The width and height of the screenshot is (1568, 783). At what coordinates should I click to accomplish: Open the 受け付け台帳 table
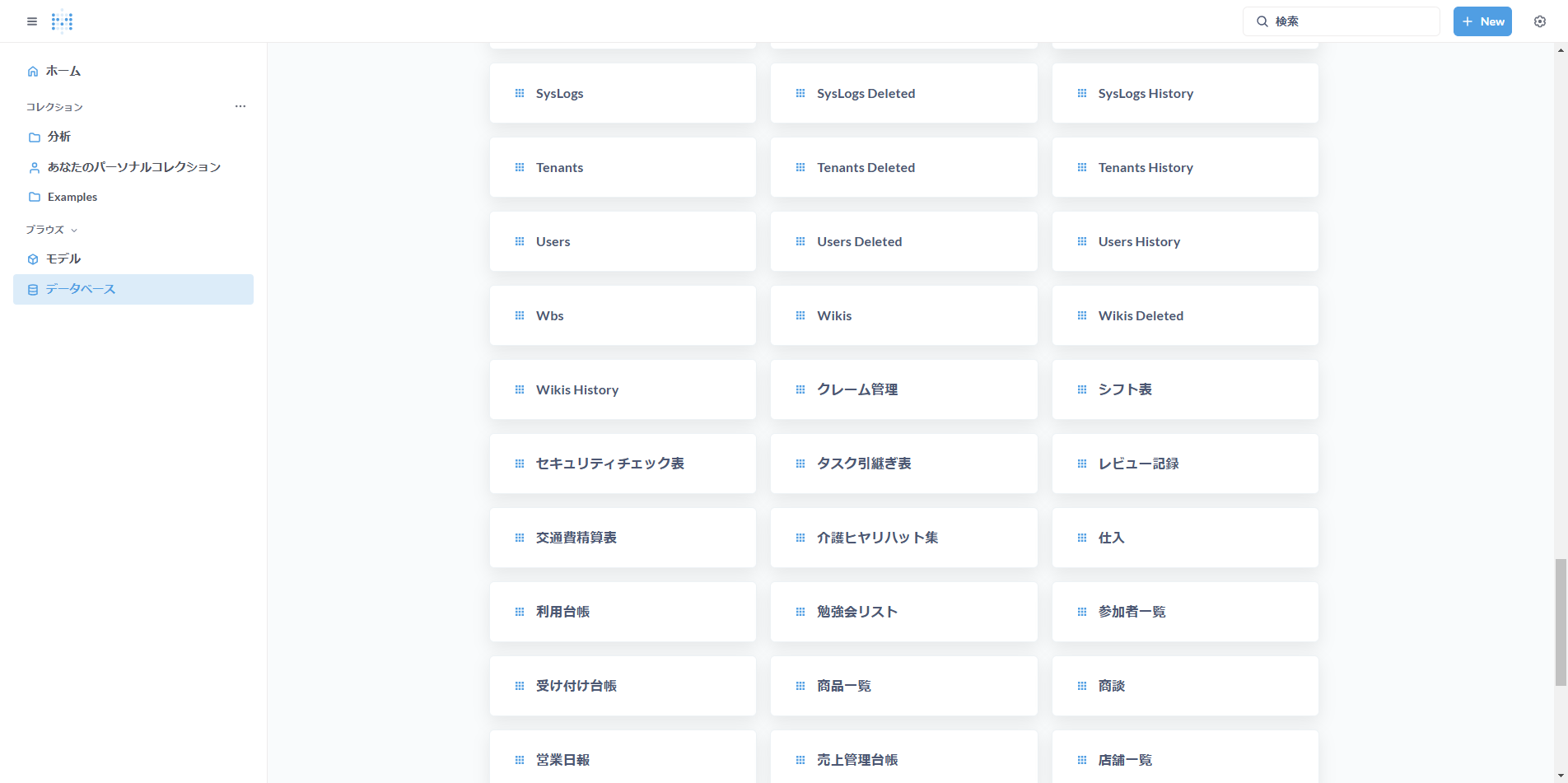pos(623,686)
